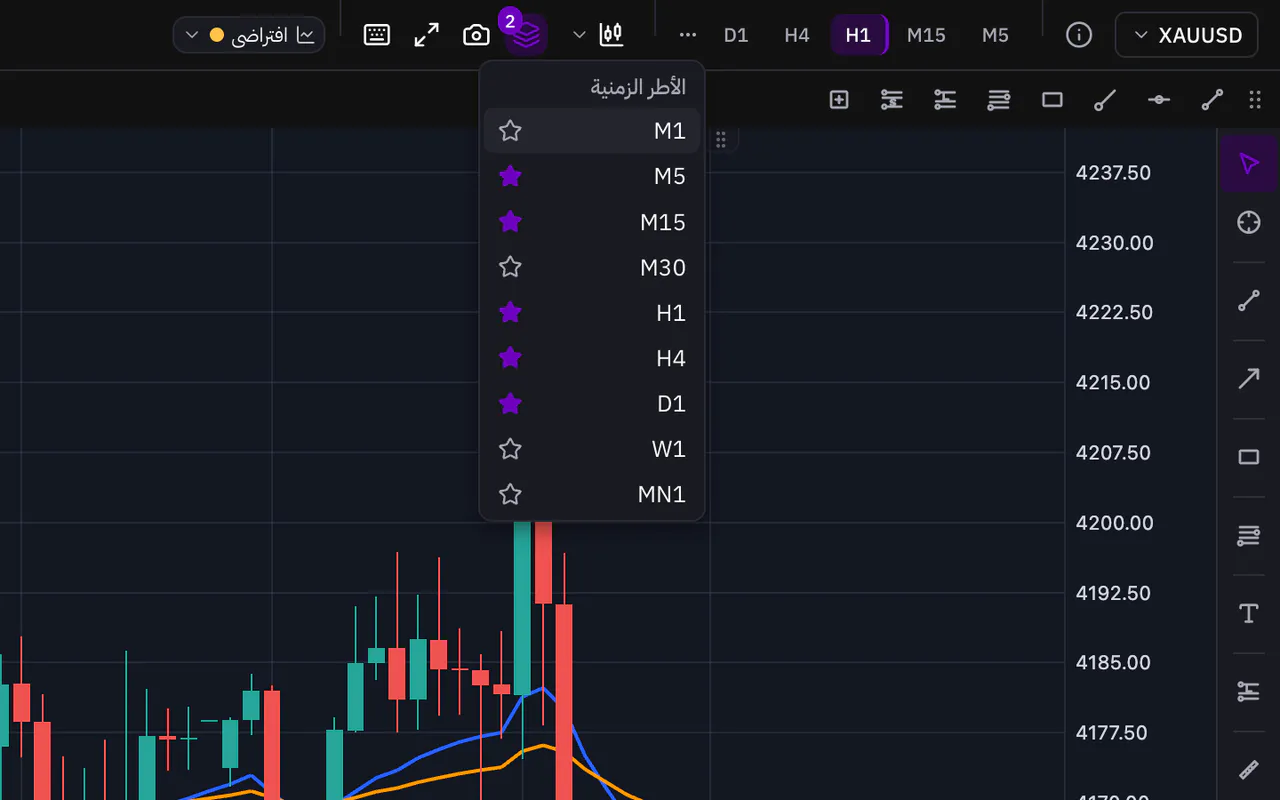Open layers icon with badge 2
Image resolution: width=1280 pixels, height=800 pixels.
click(x=526, y=35)
